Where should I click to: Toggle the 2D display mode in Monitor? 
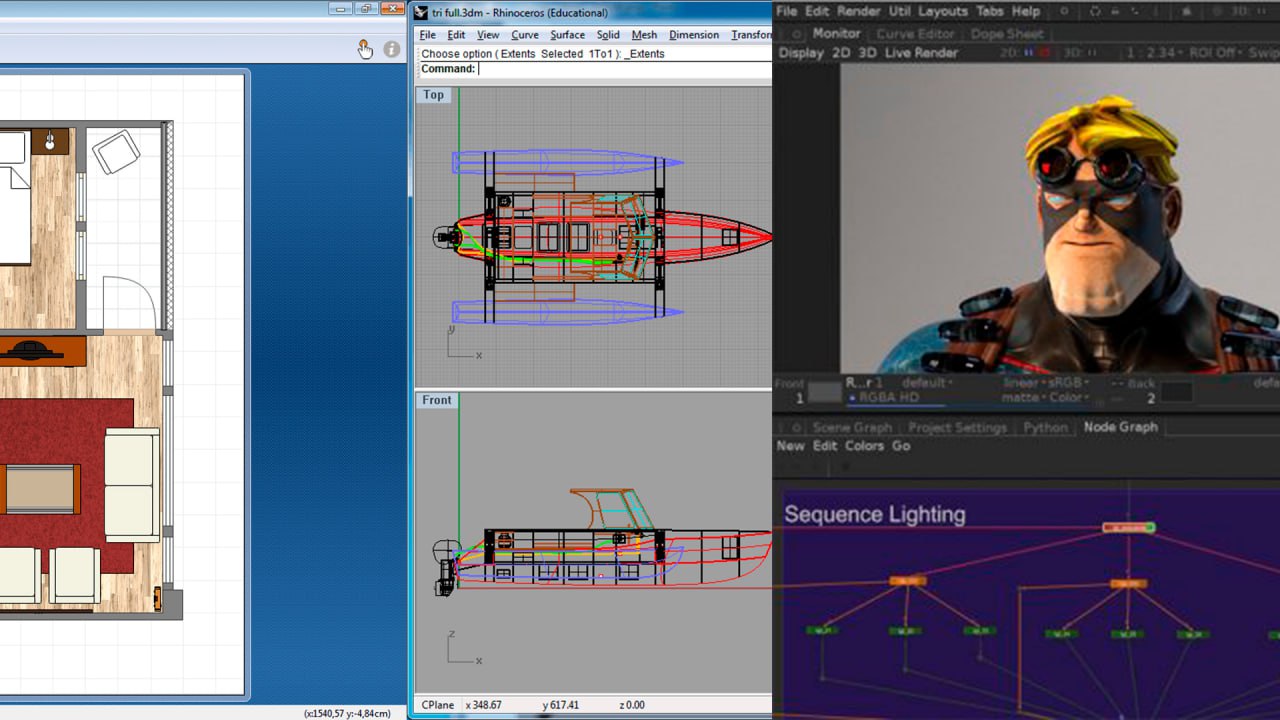coord(843,53)
